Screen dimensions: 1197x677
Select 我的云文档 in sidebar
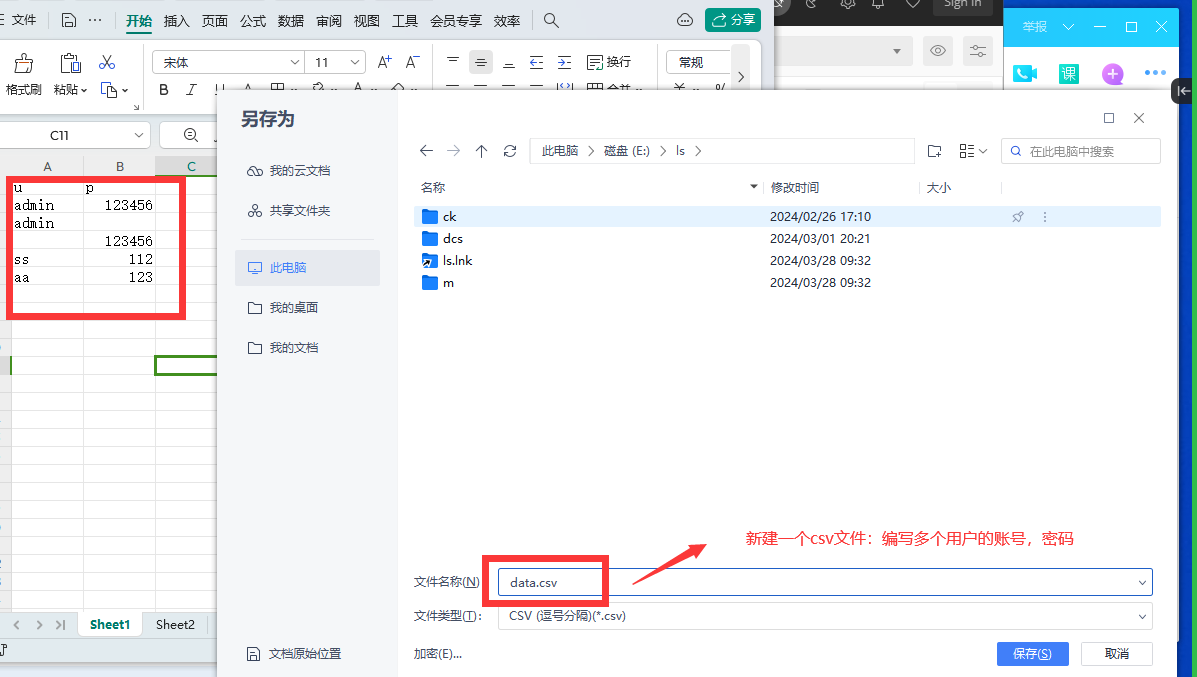coord(289,170)
